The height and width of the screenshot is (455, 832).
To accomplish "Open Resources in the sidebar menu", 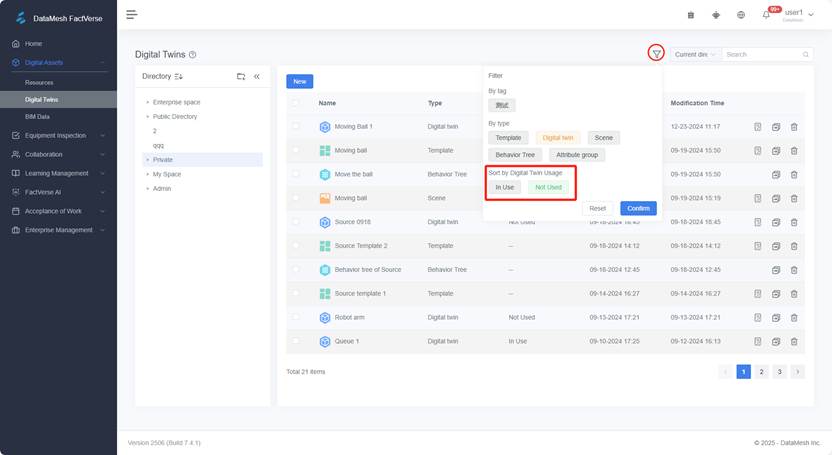I will click(40, 82).
